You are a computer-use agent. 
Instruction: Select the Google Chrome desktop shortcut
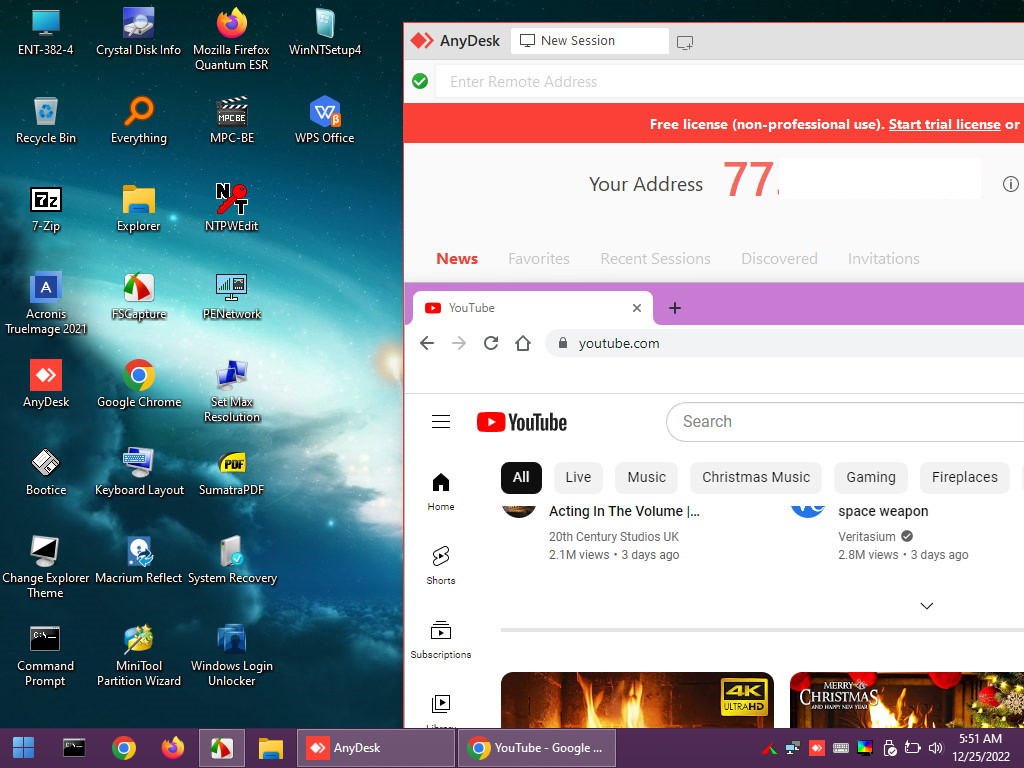tap(138, 384)
